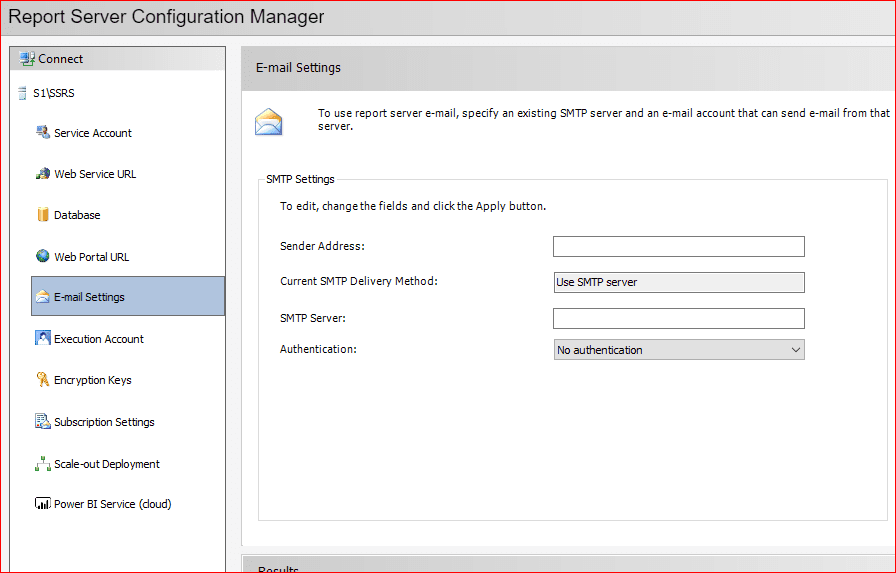Click the Power BI Service chart icon
This screenshot has width=896, height=573.
(x=43, y=504)
